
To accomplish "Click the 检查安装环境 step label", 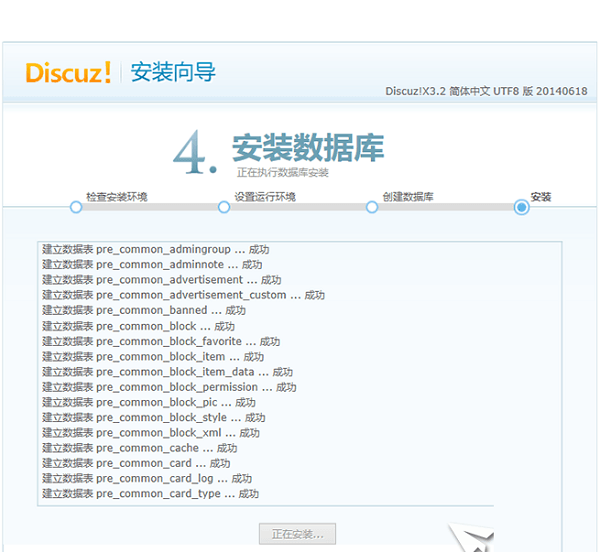I will (117, 197).
